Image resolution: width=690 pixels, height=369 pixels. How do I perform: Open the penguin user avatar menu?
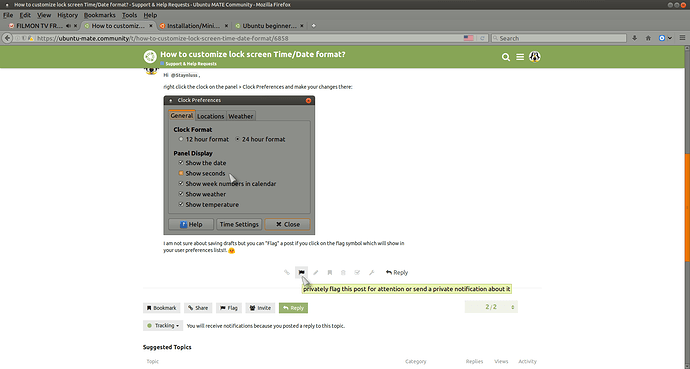pyautogui.click(x=535, y=57)
